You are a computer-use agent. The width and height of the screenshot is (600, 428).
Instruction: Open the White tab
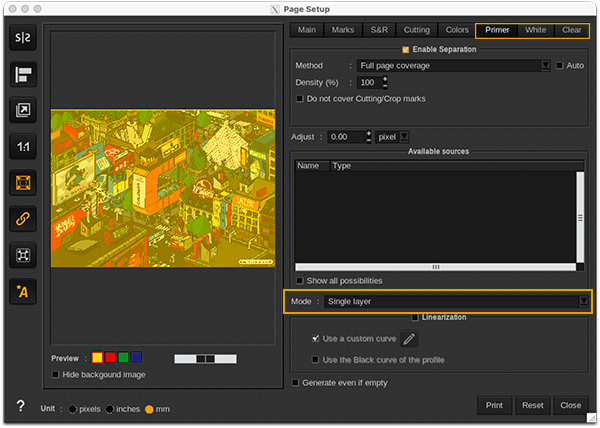click(536, 30)
